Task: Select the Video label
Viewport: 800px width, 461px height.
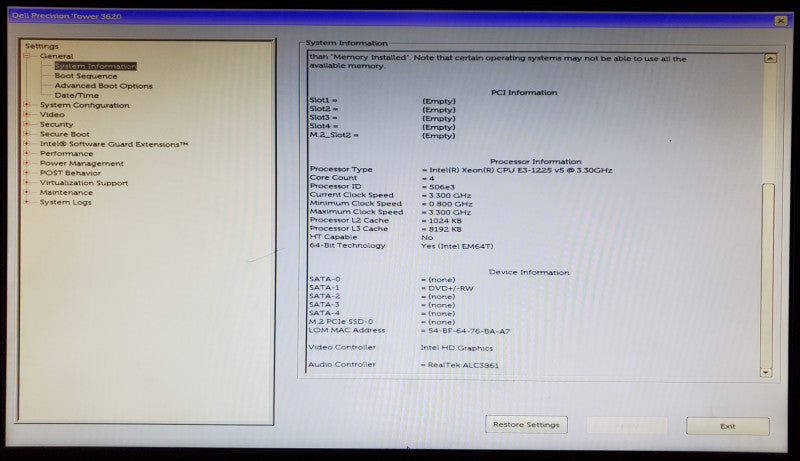Action: (52, 115)
